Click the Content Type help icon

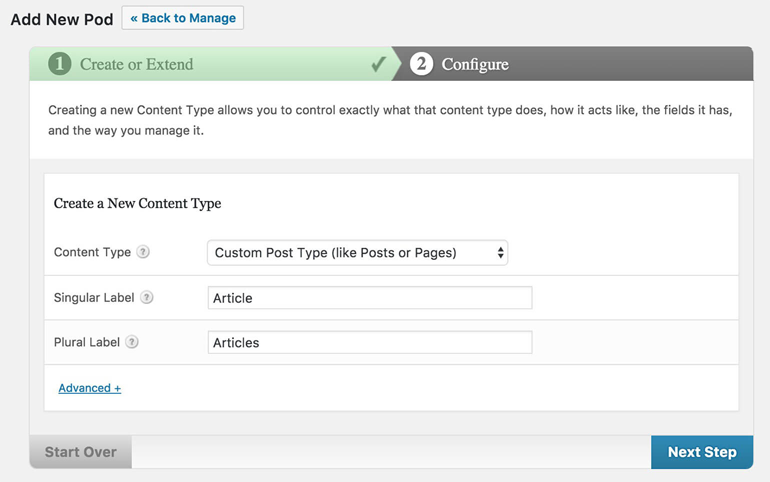pyautogui.click(x=143, y=252)
